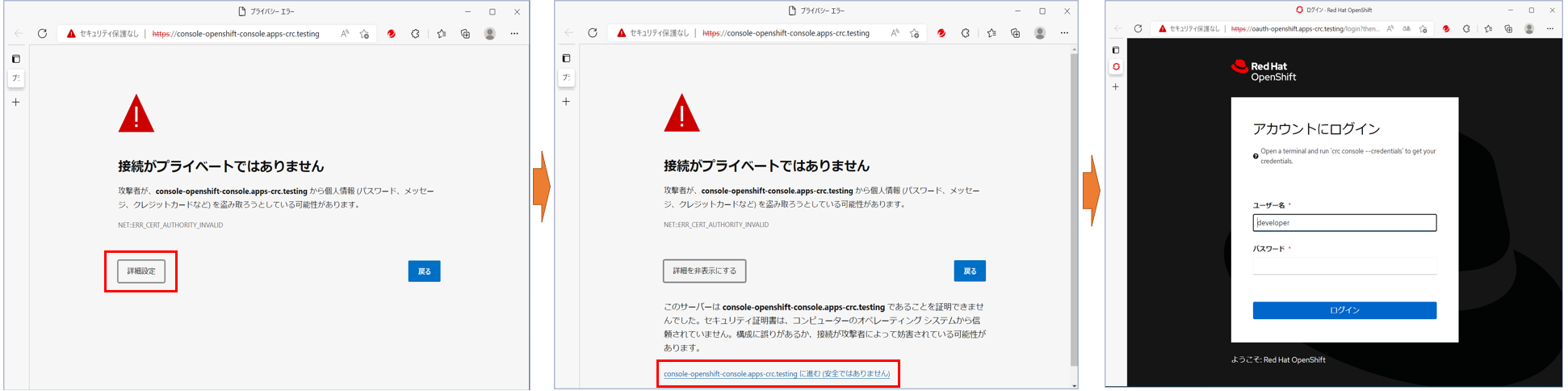Open Extensions in the OpenShift window
This screenshot has width=1568, height=391.
(x=1466, y=28)
